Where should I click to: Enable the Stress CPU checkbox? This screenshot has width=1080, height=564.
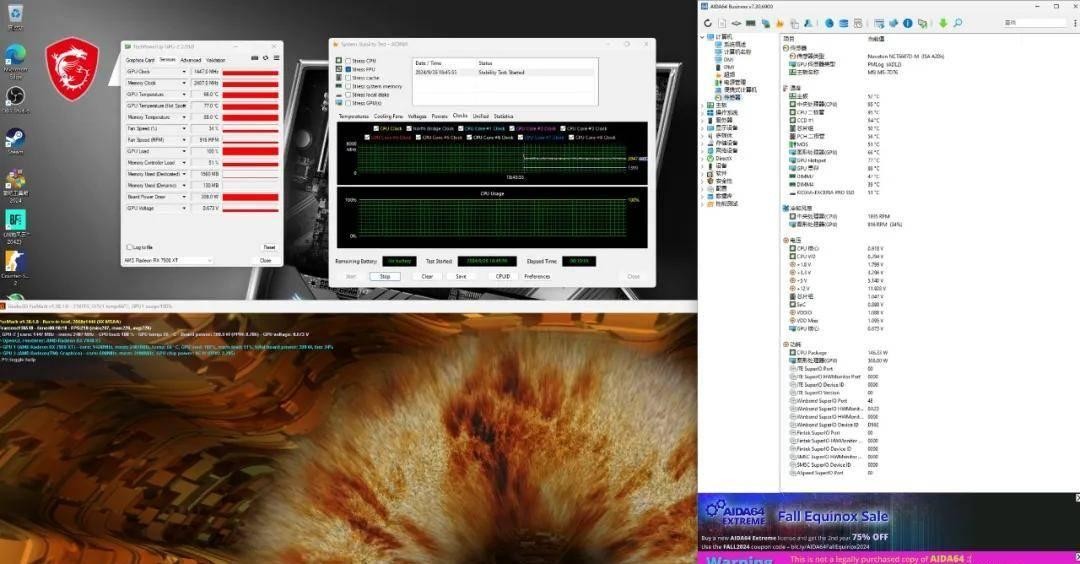(349, 61)
